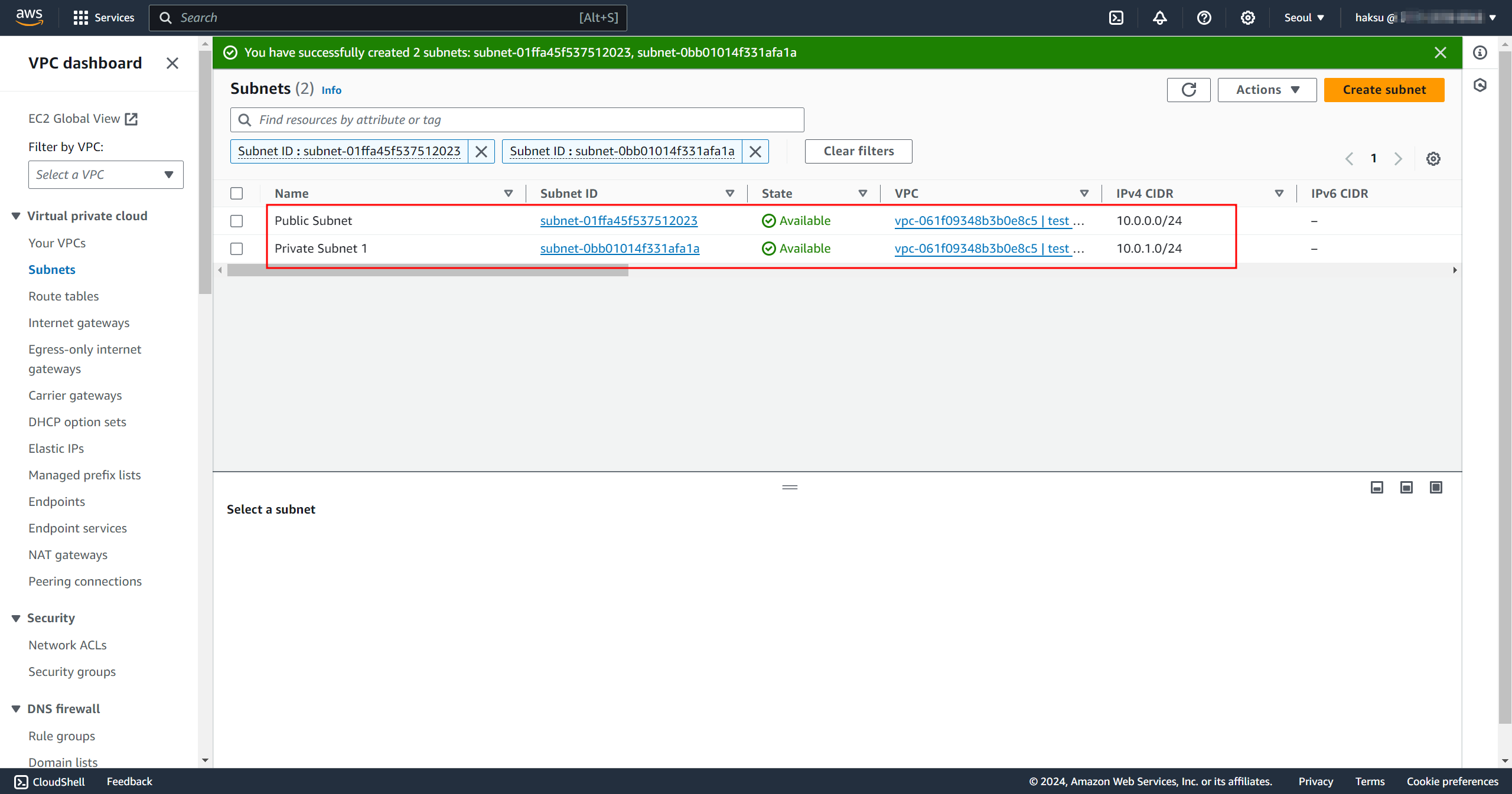Check the Private Subnet 1 row
Image resolution: width=1512 pixels, height=794 pixels.
click(x=237, y=249)
